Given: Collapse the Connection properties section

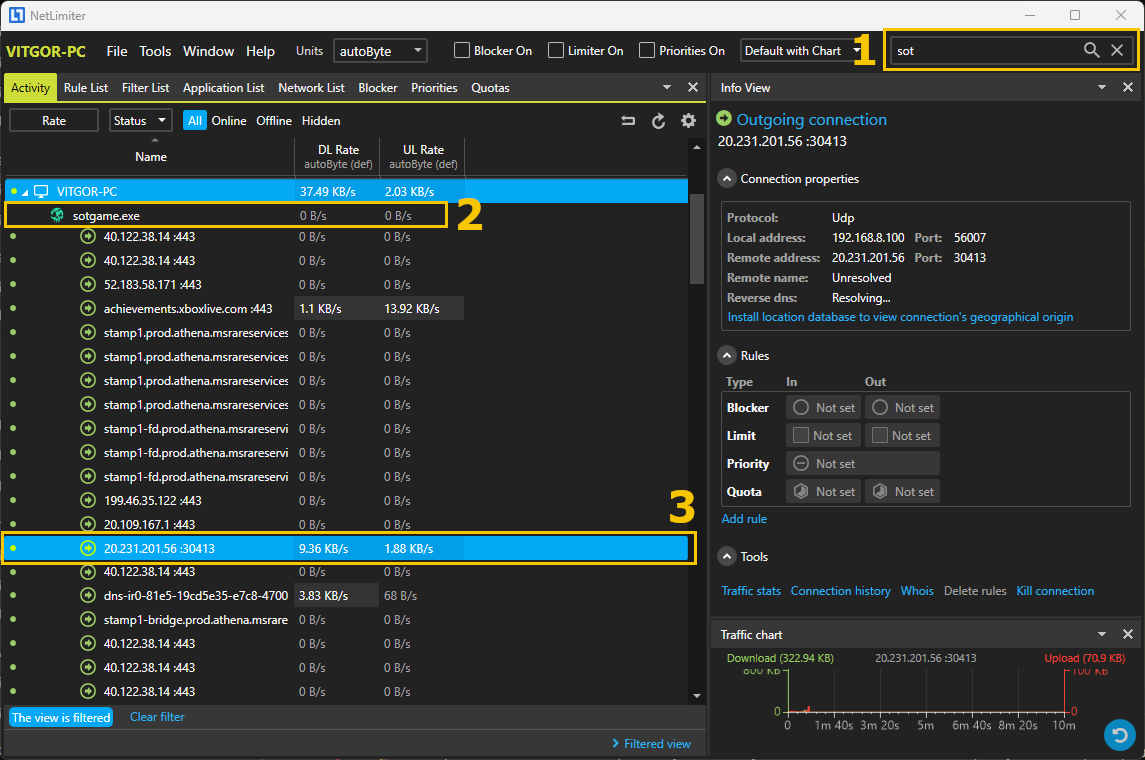Looking at the screenshot, I should click(727, 179).
